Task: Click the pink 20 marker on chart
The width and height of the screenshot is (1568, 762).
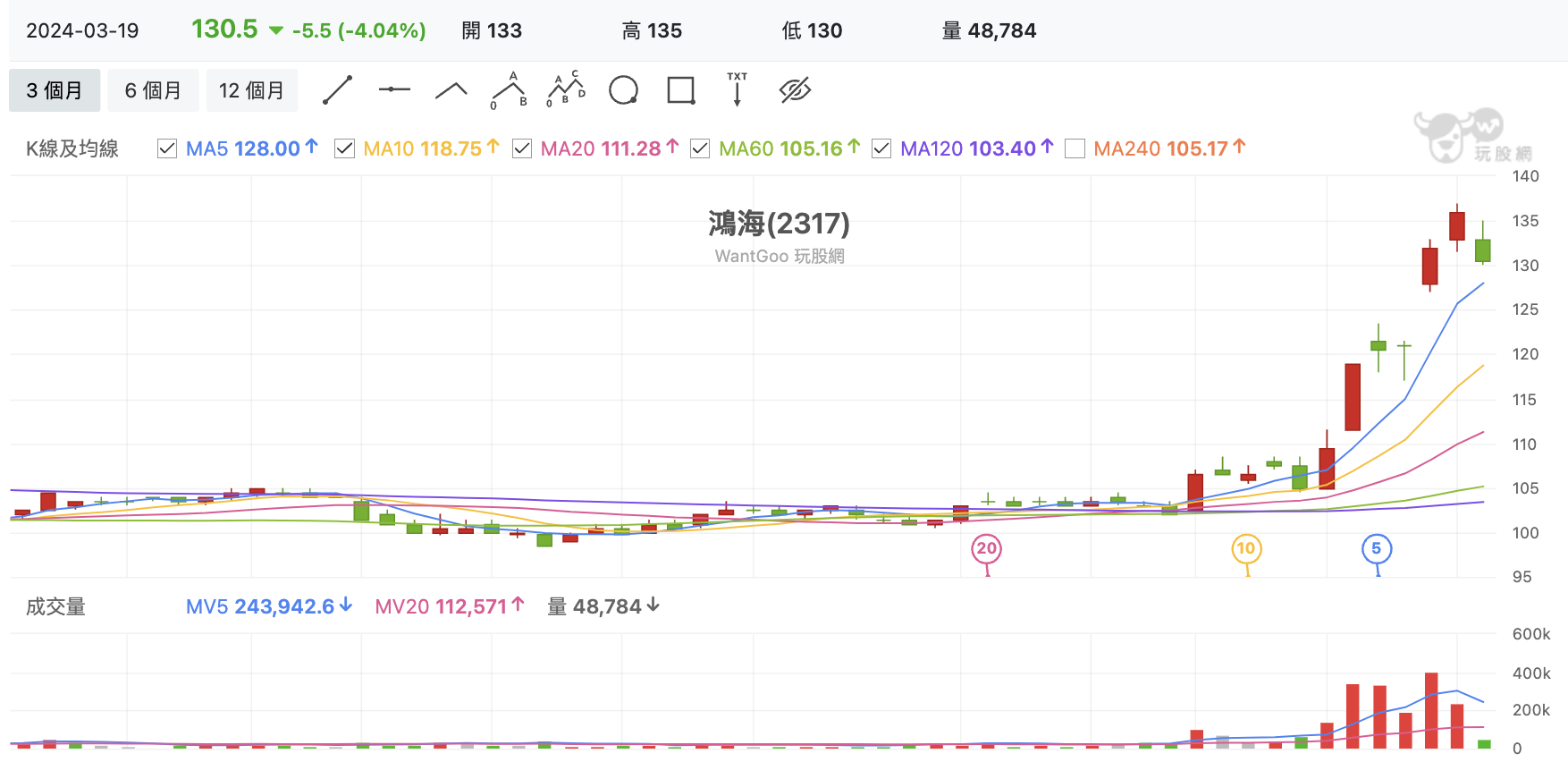Action: [x=986, y=548]
